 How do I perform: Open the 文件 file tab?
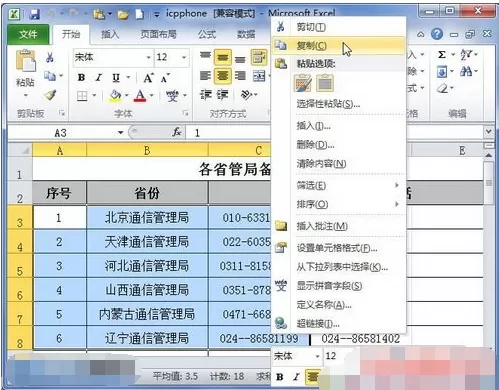point(28,34)
